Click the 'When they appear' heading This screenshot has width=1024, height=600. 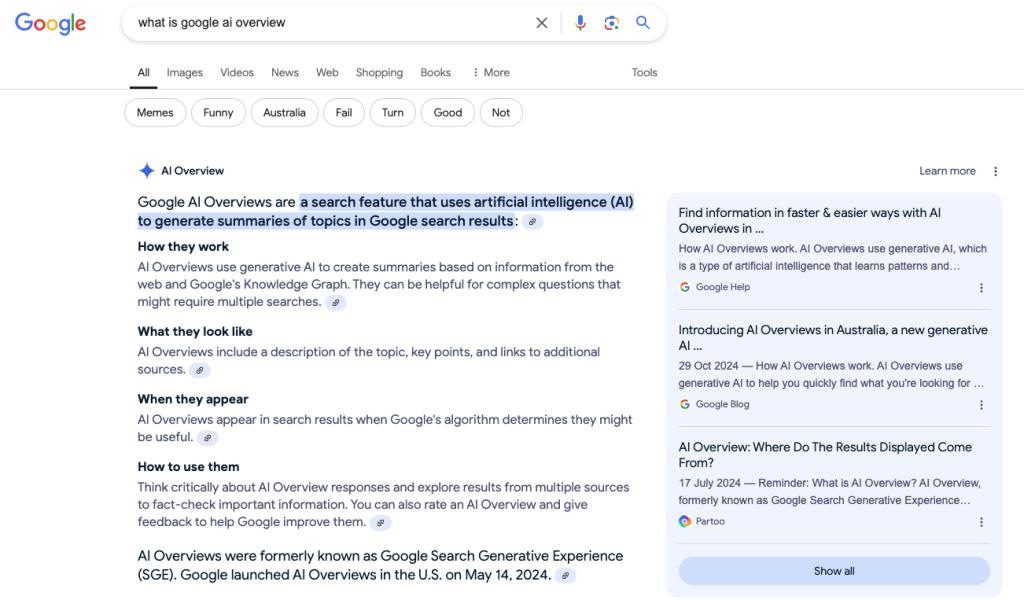pos(193,400)
